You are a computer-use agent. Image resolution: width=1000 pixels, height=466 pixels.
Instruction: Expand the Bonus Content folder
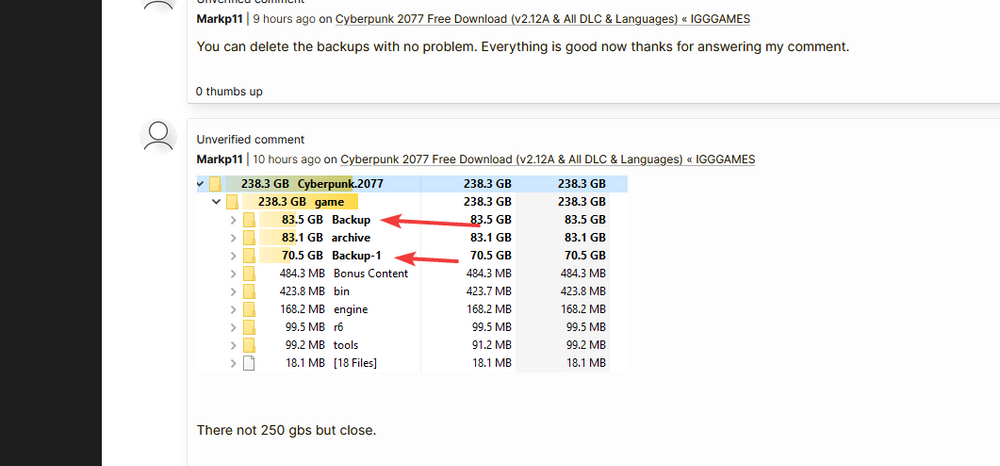tap(233, 273)
